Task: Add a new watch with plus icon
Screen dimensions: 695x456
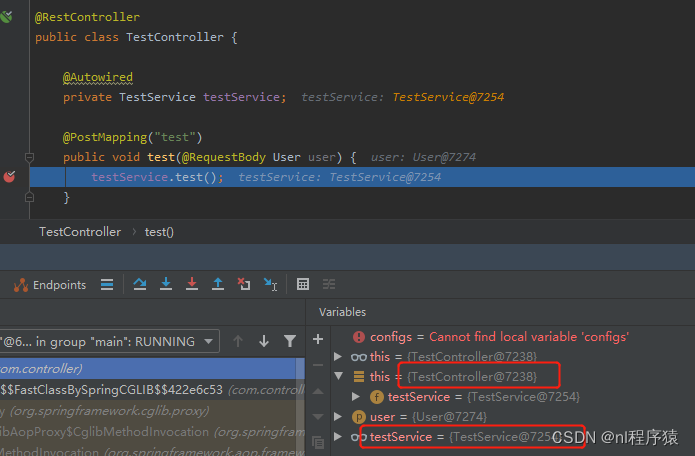Action: pos(318,339)
